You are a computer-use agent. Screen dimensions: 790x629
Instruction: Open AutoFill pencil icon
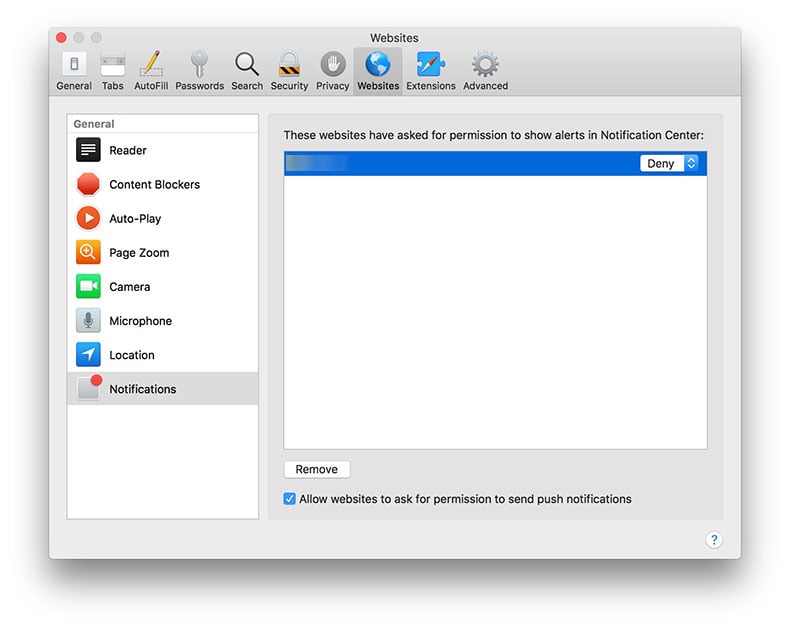[151, 64]
